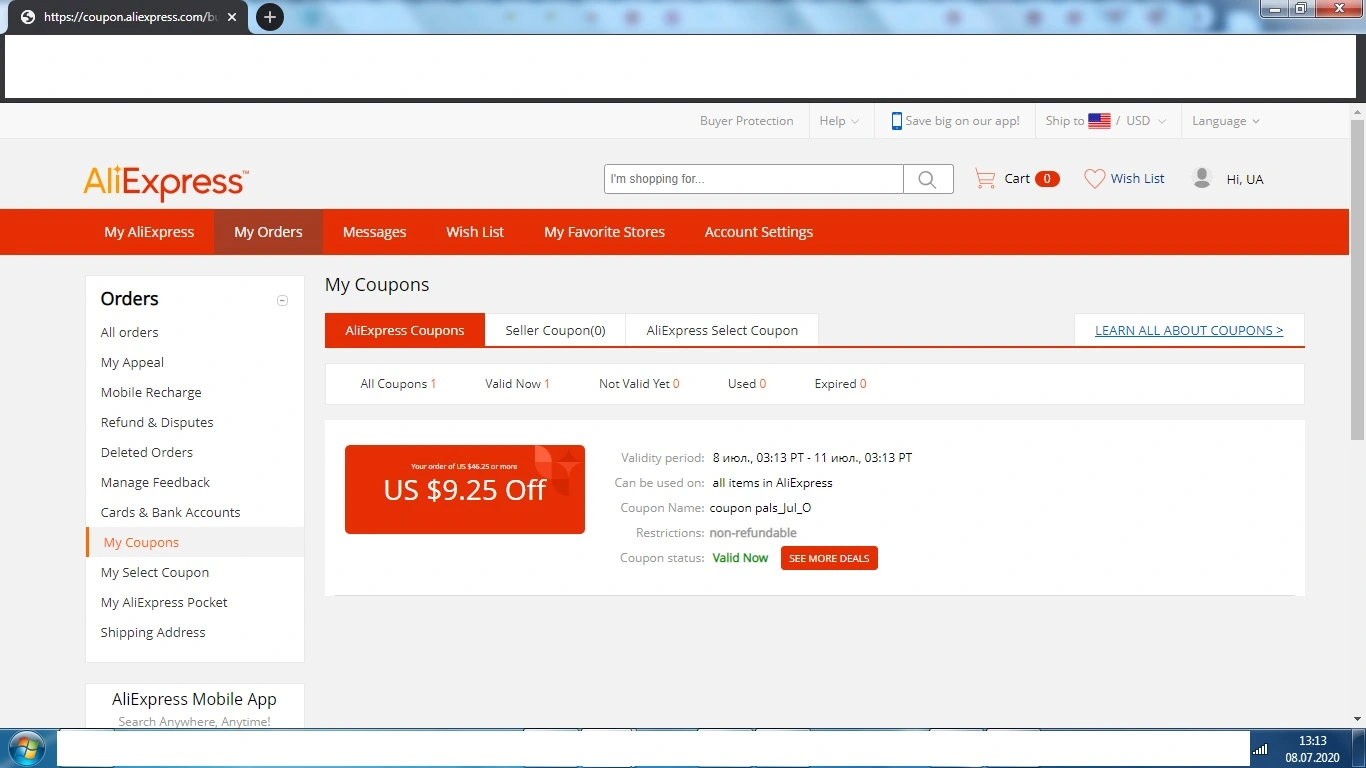
Task: Focus the I'm shopping for search field
Action: point(754,179)
